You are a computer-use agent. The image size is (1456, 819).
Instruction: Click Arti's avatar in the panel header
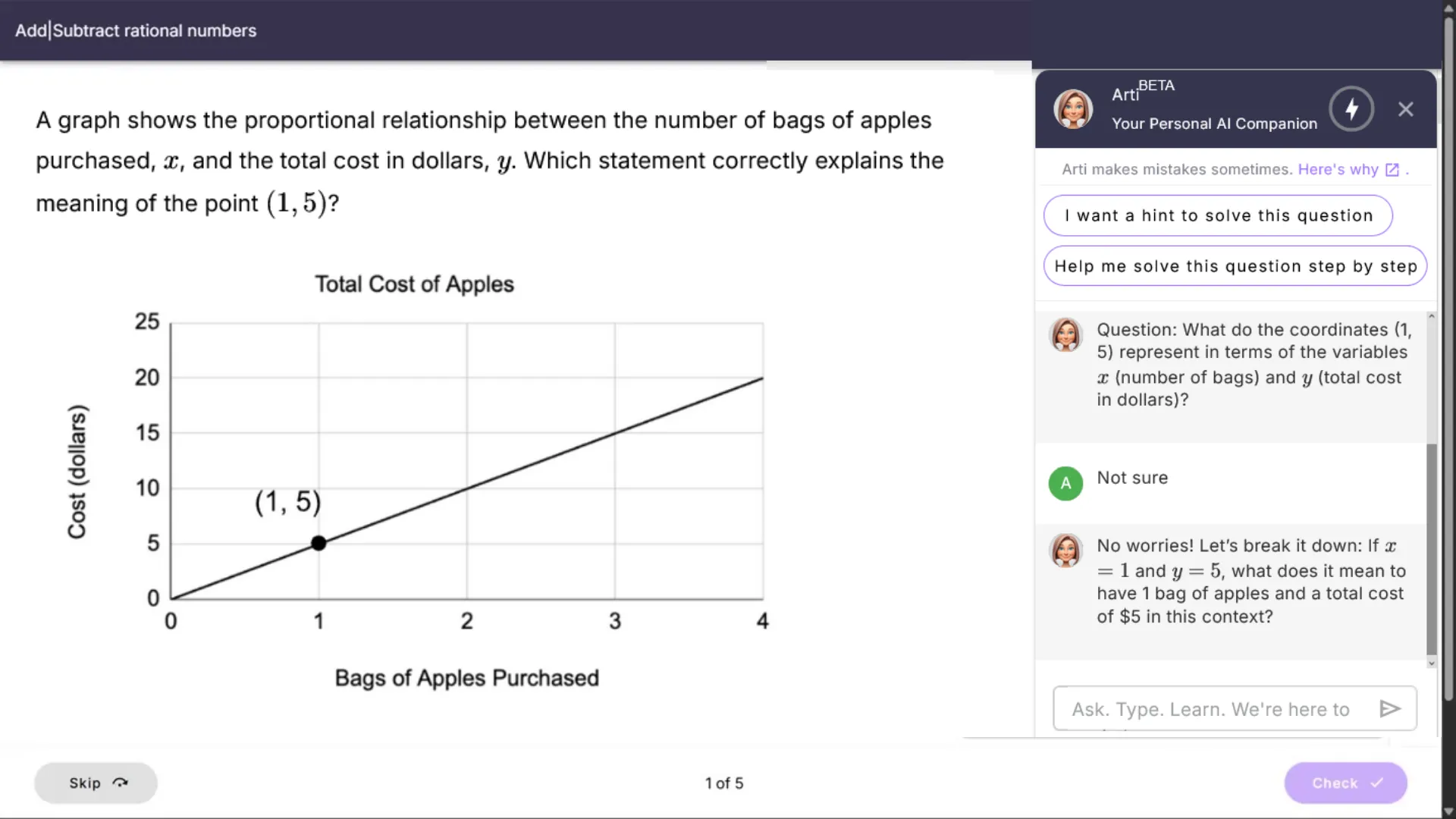click(x=1073, y=109)
